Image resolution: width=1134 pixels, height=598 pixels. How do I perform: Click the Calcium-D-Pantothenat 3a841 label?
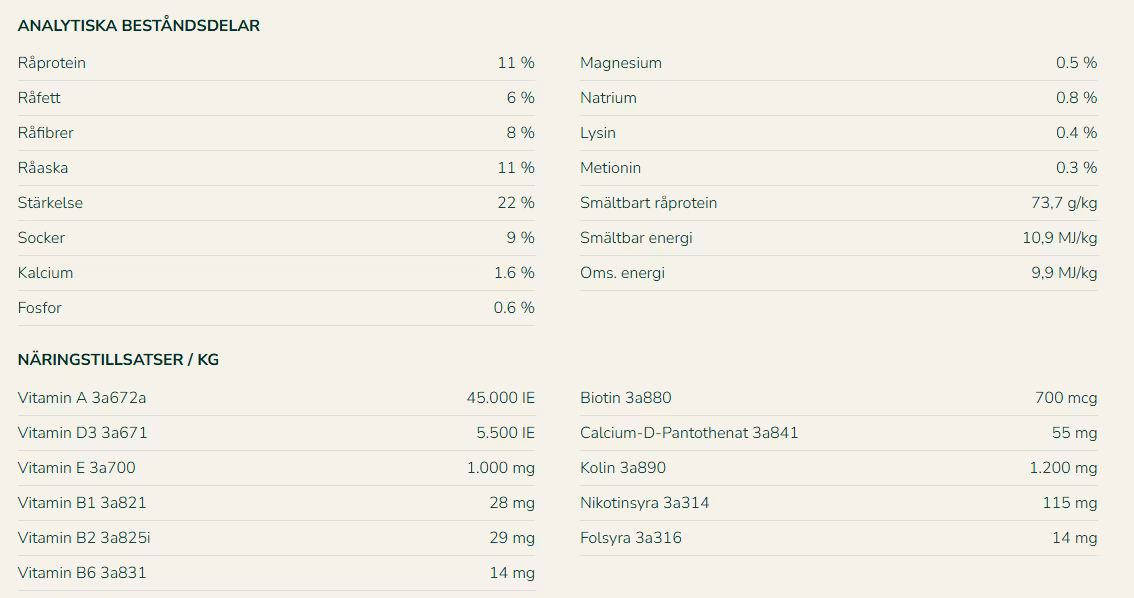(689, 433)
